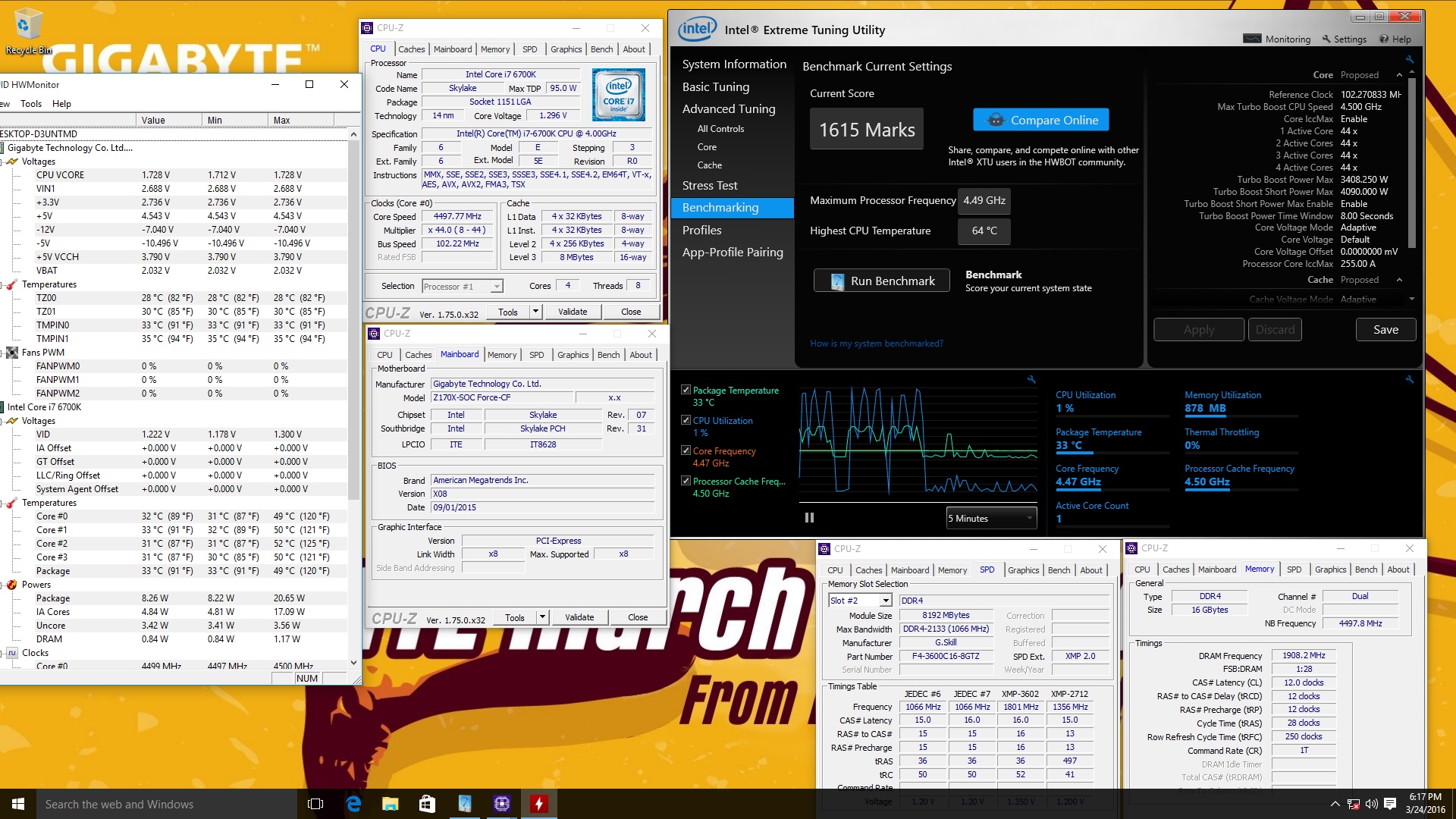Viewport: 1456px width, 819px height.
Task: Open the wrench settings above the XTU utilization stats
Action: pos(1410,379)
